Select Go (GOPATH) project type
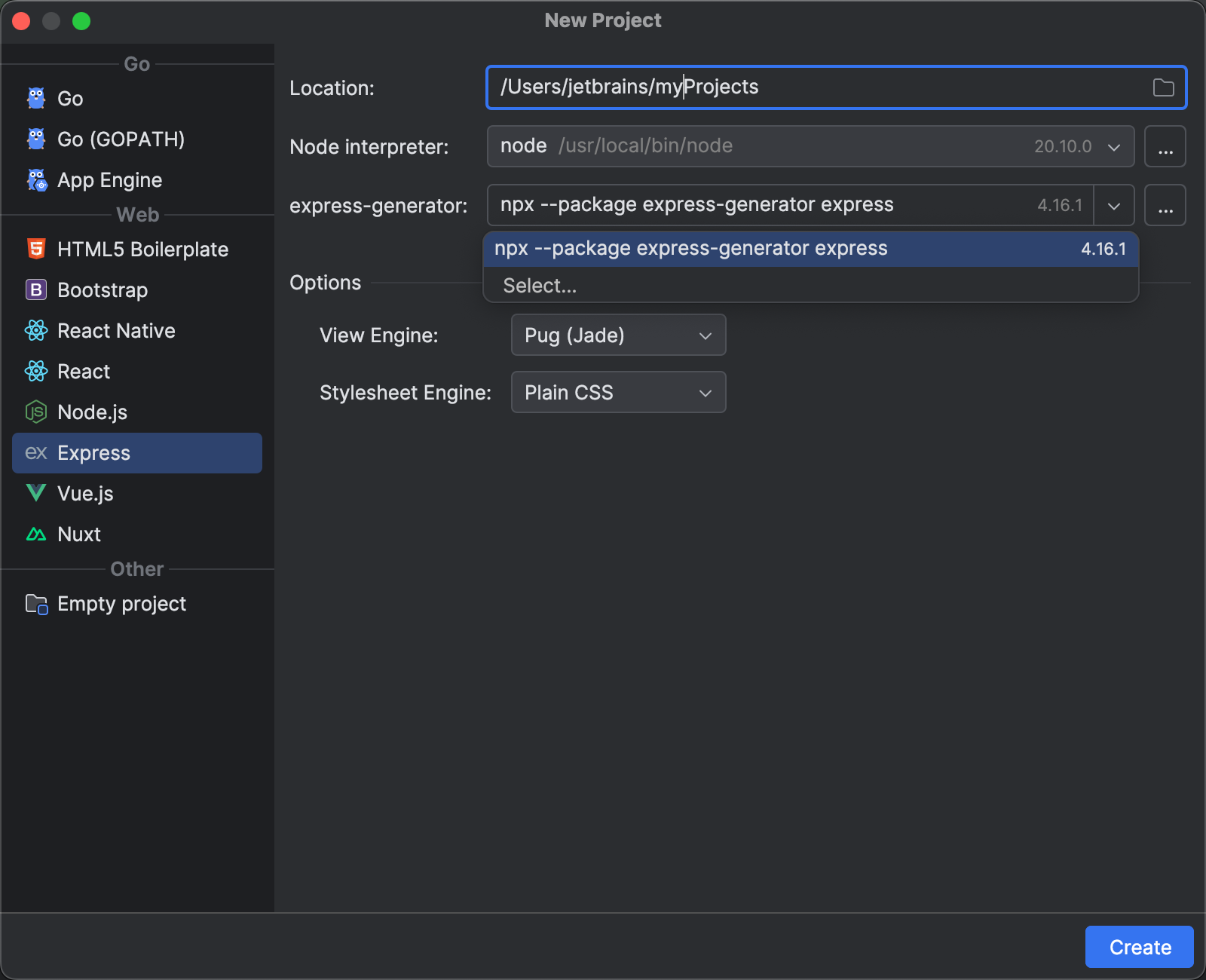 coord(121,139)
